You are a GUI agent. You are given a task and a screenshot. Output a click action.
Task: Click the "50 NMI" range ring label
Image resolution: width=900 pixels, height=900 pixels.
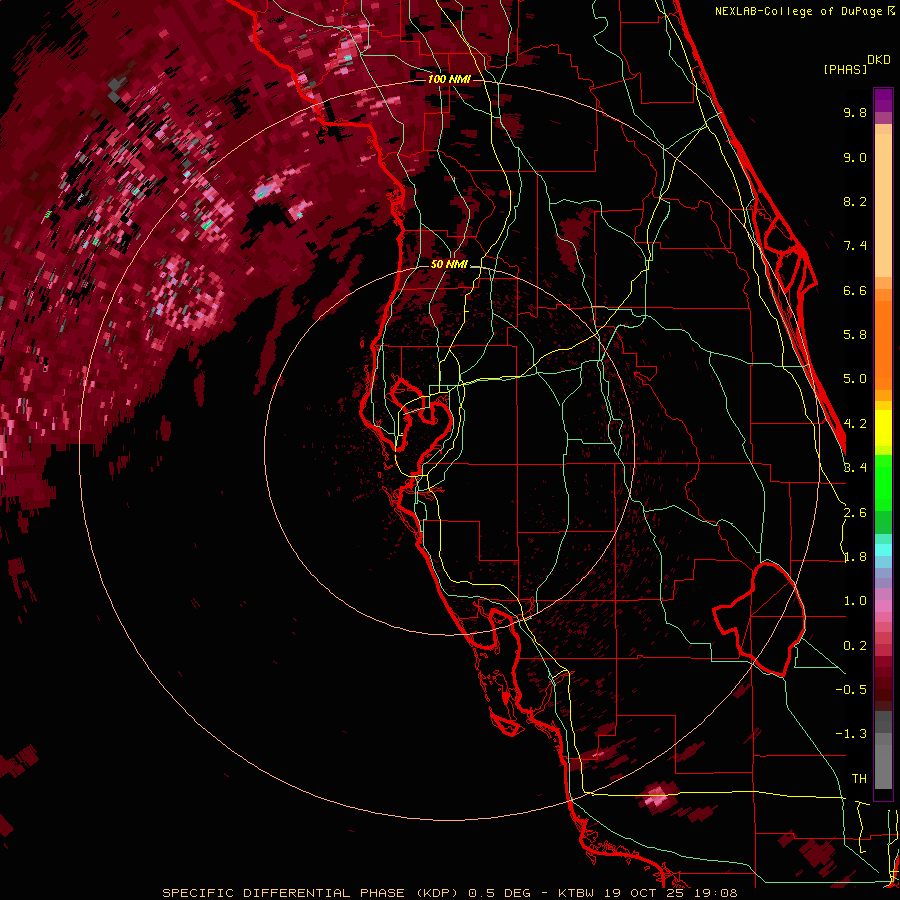pos(449,265)
